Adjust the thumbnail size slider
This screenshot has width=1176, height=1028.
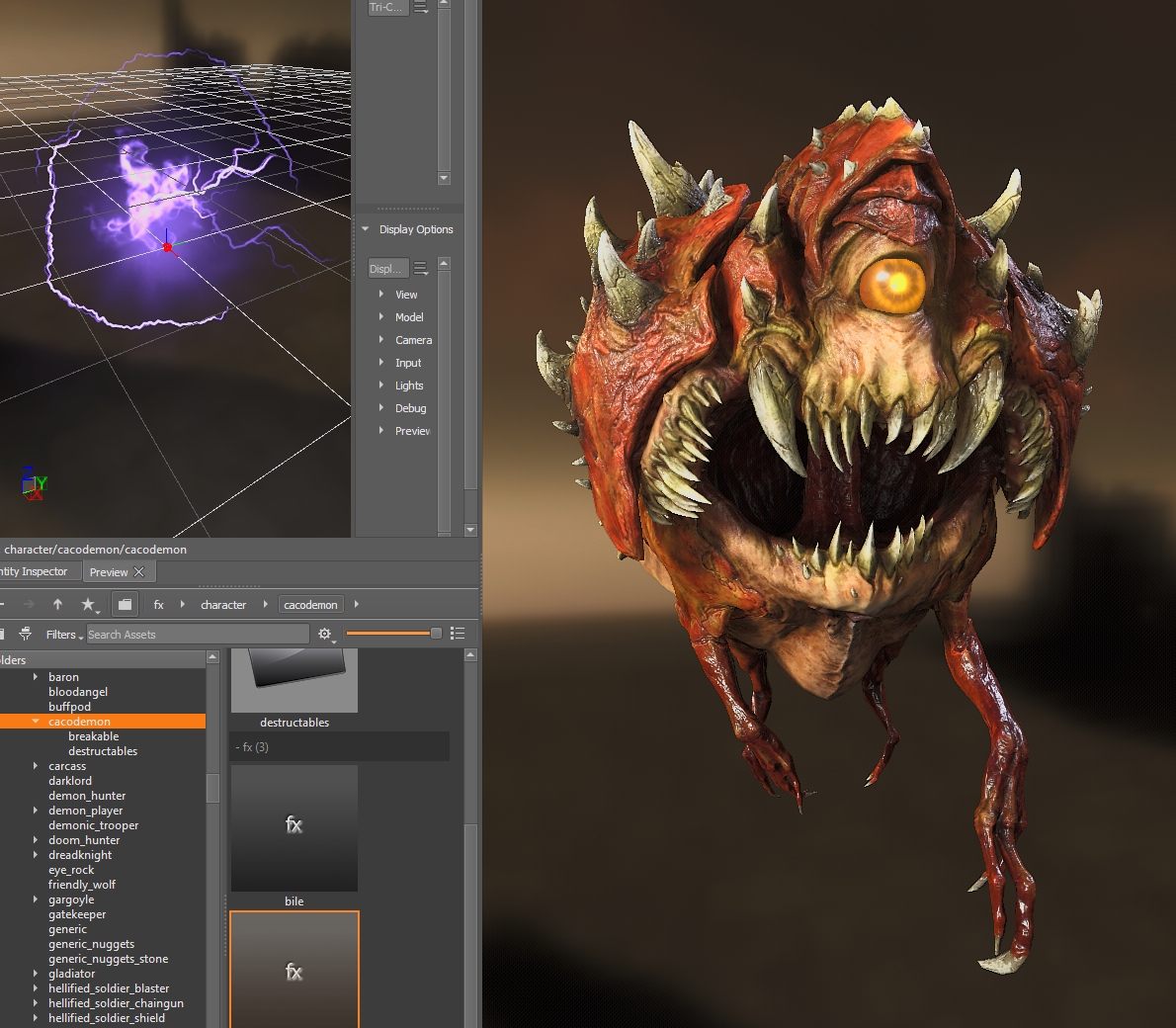pyautogui.click(x=435, y=634)
